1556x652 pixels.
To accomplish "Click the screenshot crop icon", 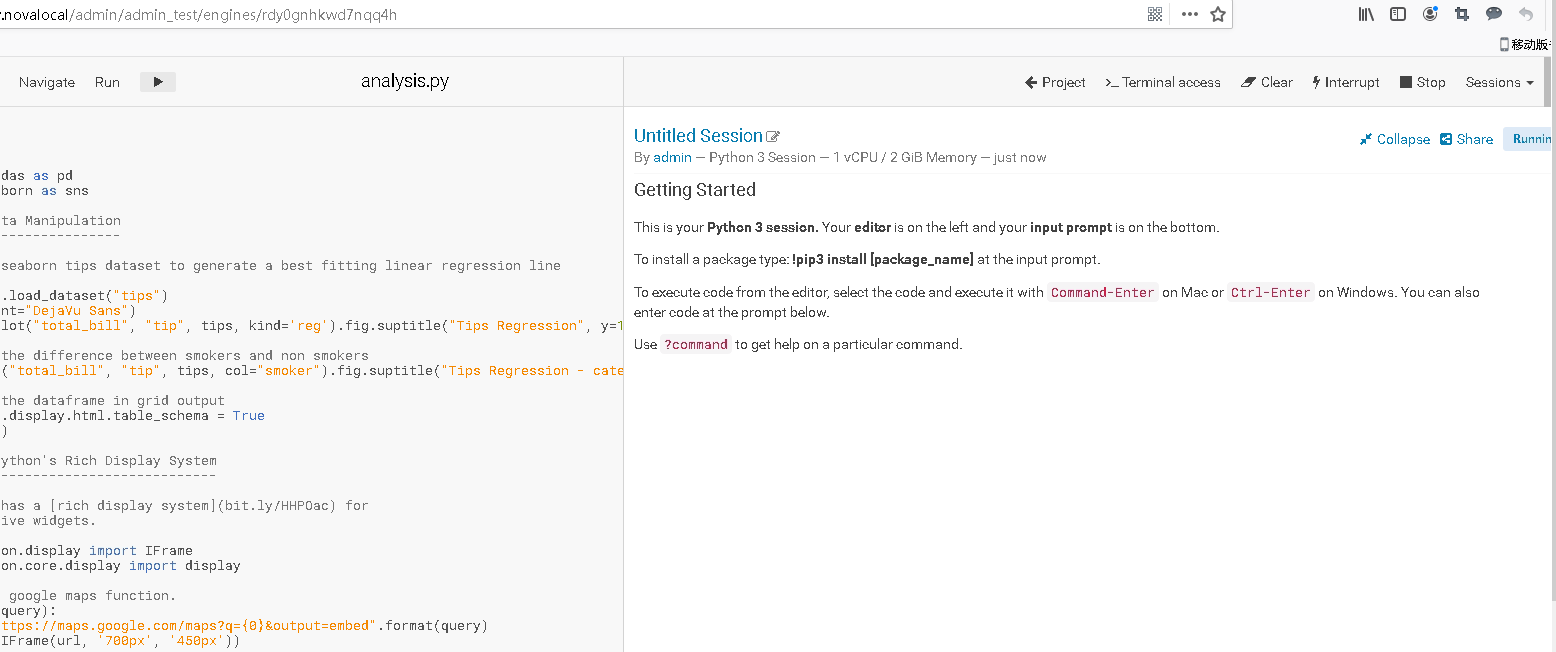I will coord(1462,14).
